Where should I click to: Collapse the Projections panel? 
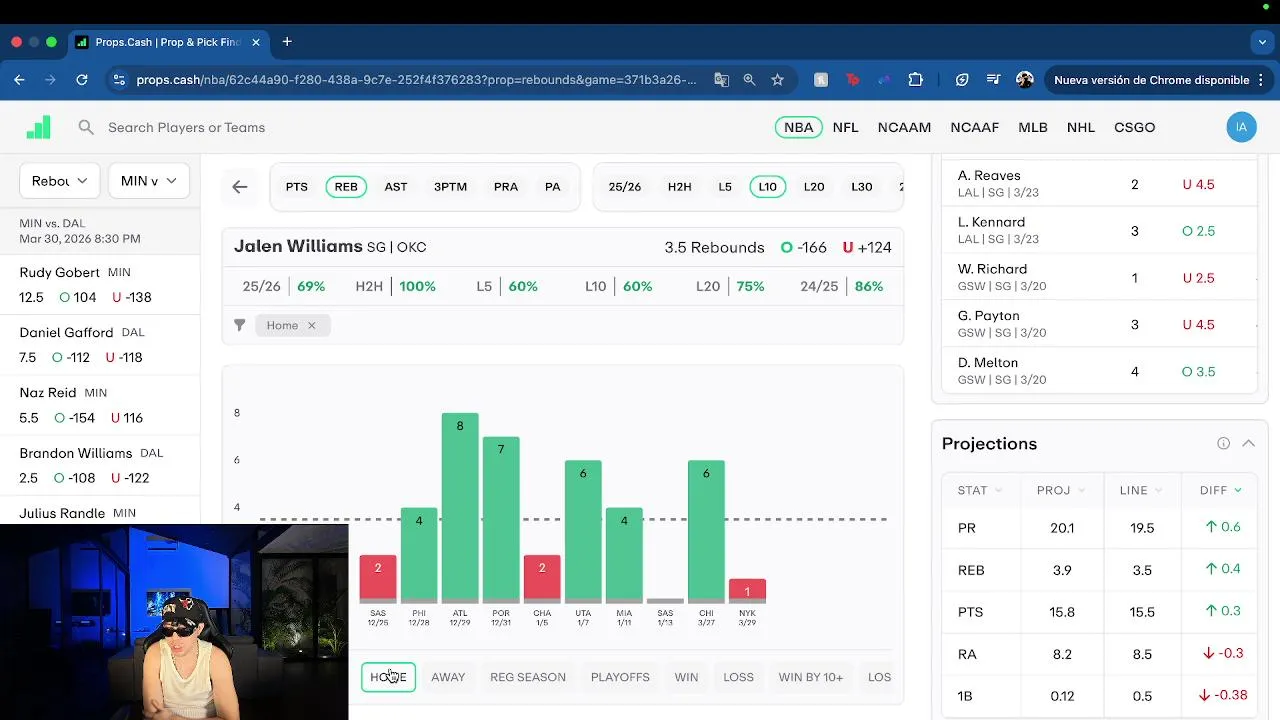1248,444
